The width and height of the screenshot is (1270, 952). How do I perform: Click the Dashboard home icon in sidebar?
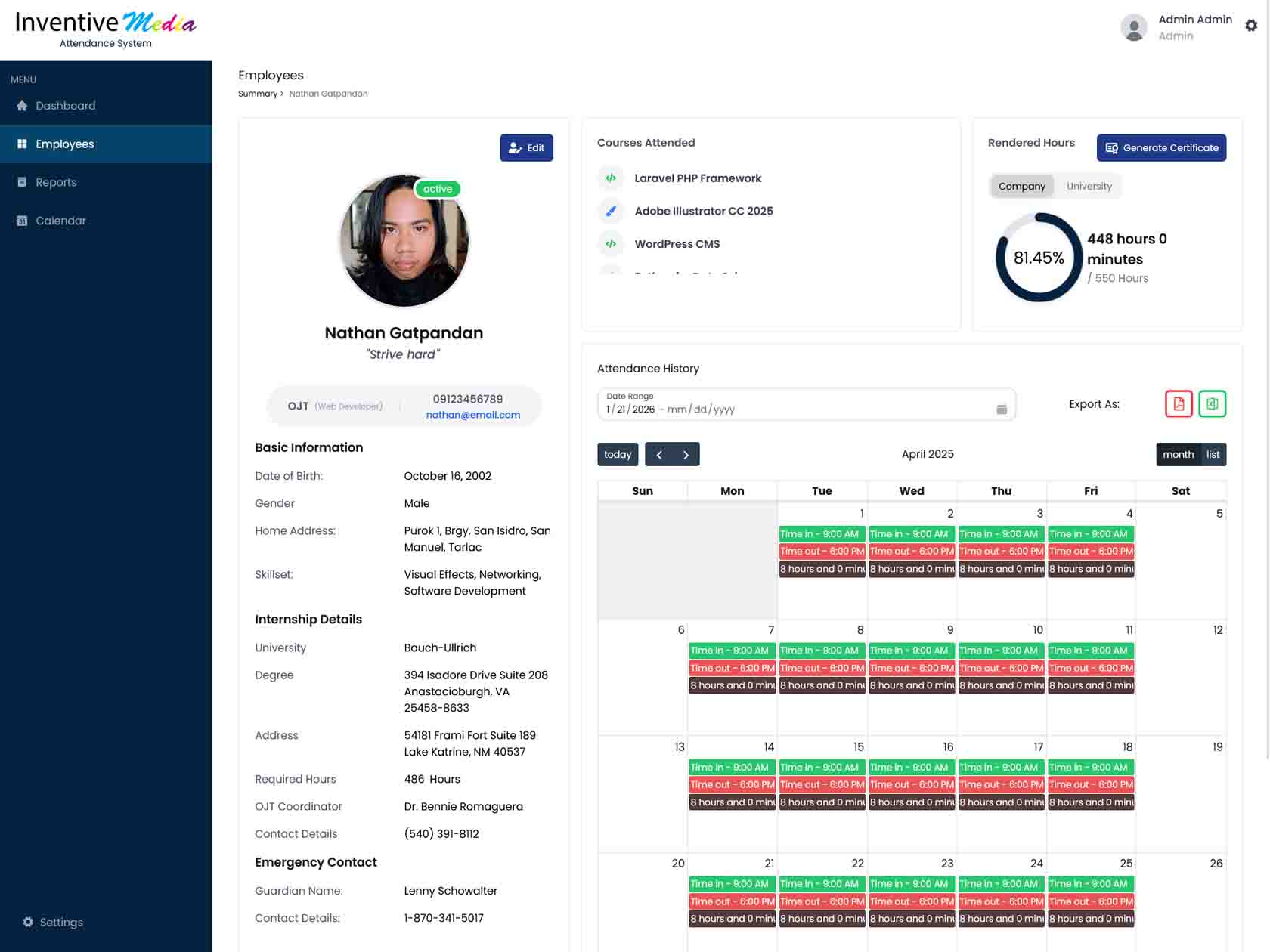pyautogui.click(x=22, y=106)
